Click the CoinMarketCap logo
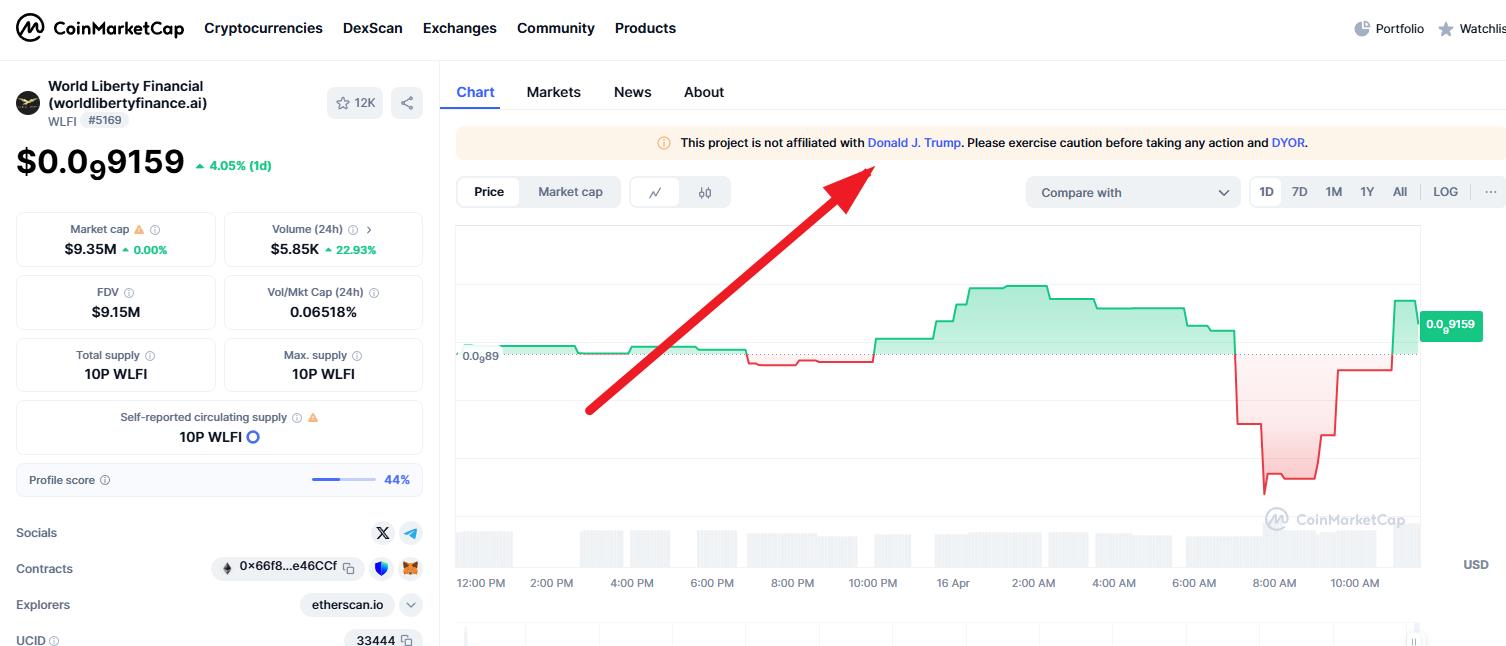The height and width of the screenshot is (646, 1506). tap(100, 28)
